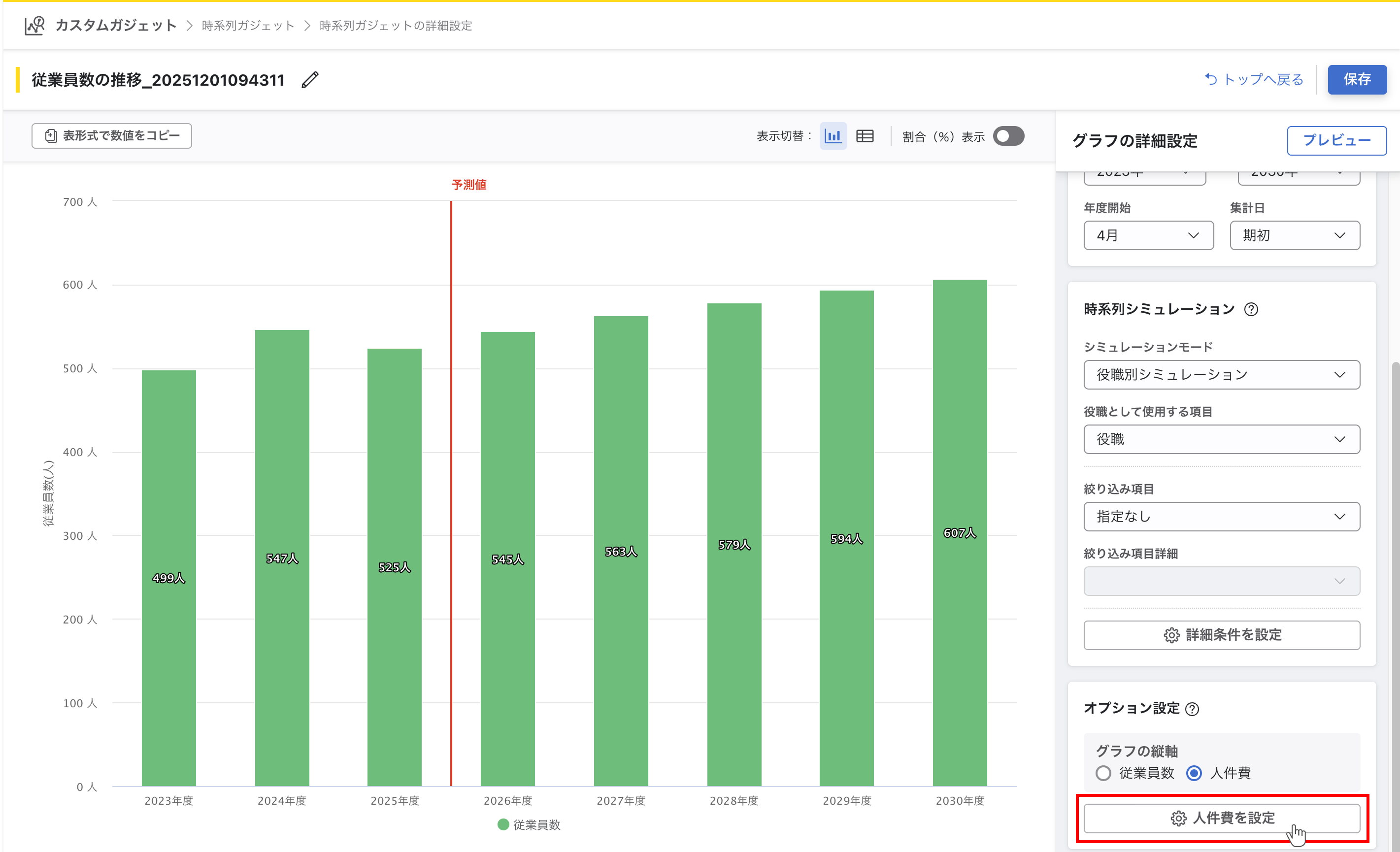Click the pencil icon to edit title

pyautogui.click(x=310, y=79)
